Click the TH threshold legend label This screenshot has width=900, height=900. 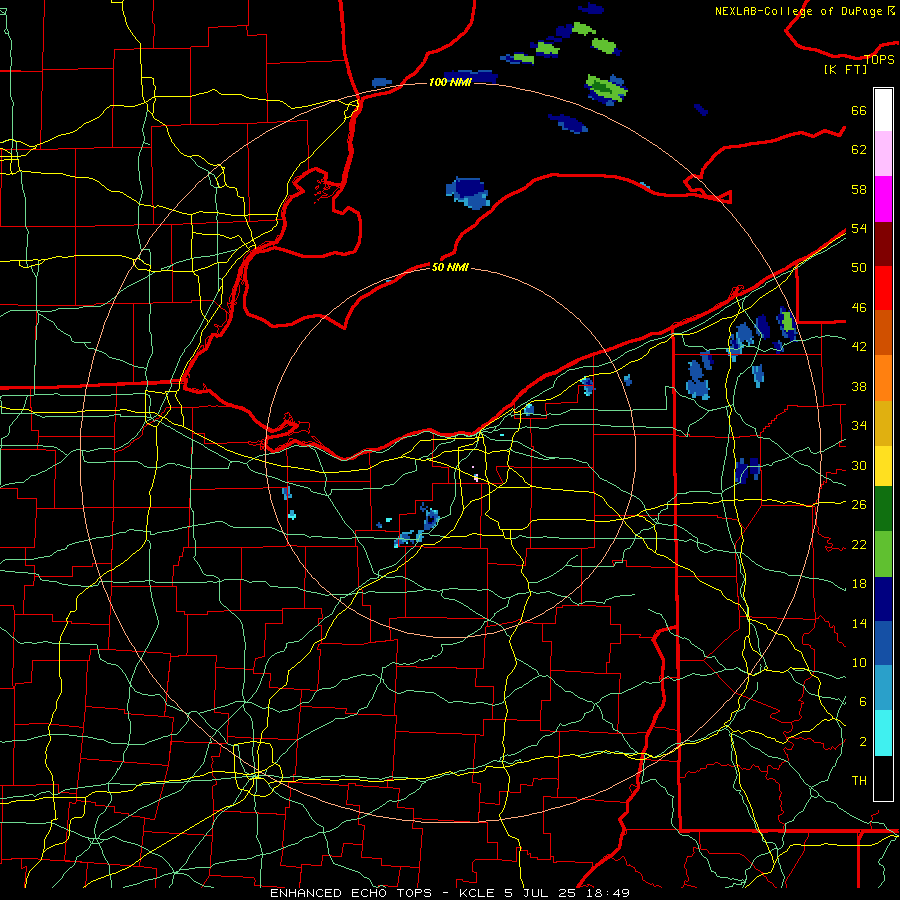click(859, 780)
